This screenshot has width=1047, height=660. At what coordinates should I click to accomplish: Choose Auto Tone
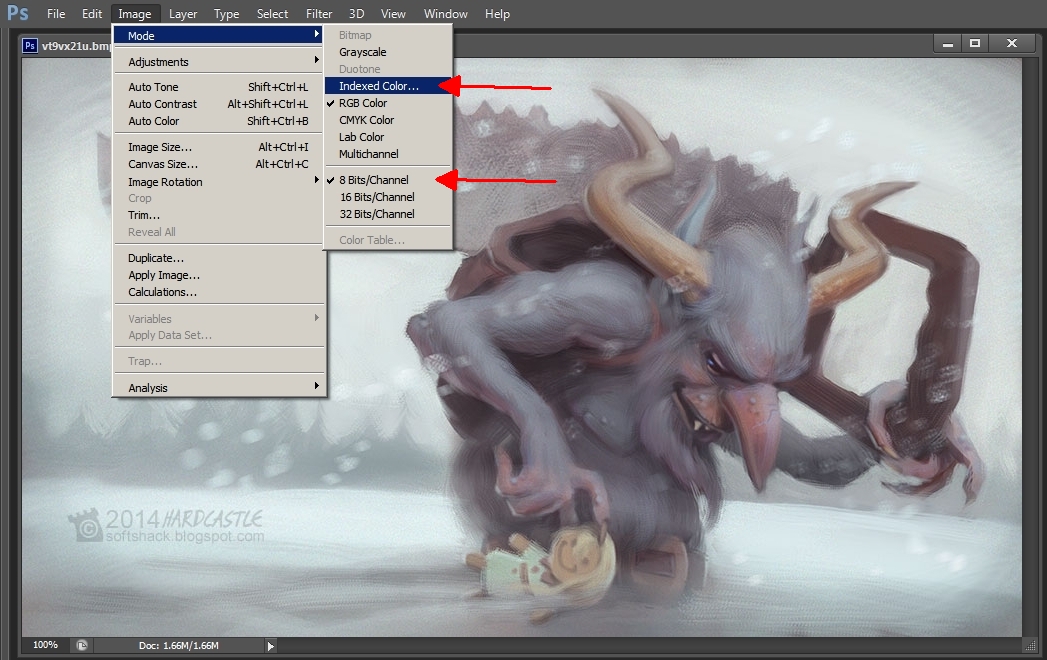click(218, 87)
